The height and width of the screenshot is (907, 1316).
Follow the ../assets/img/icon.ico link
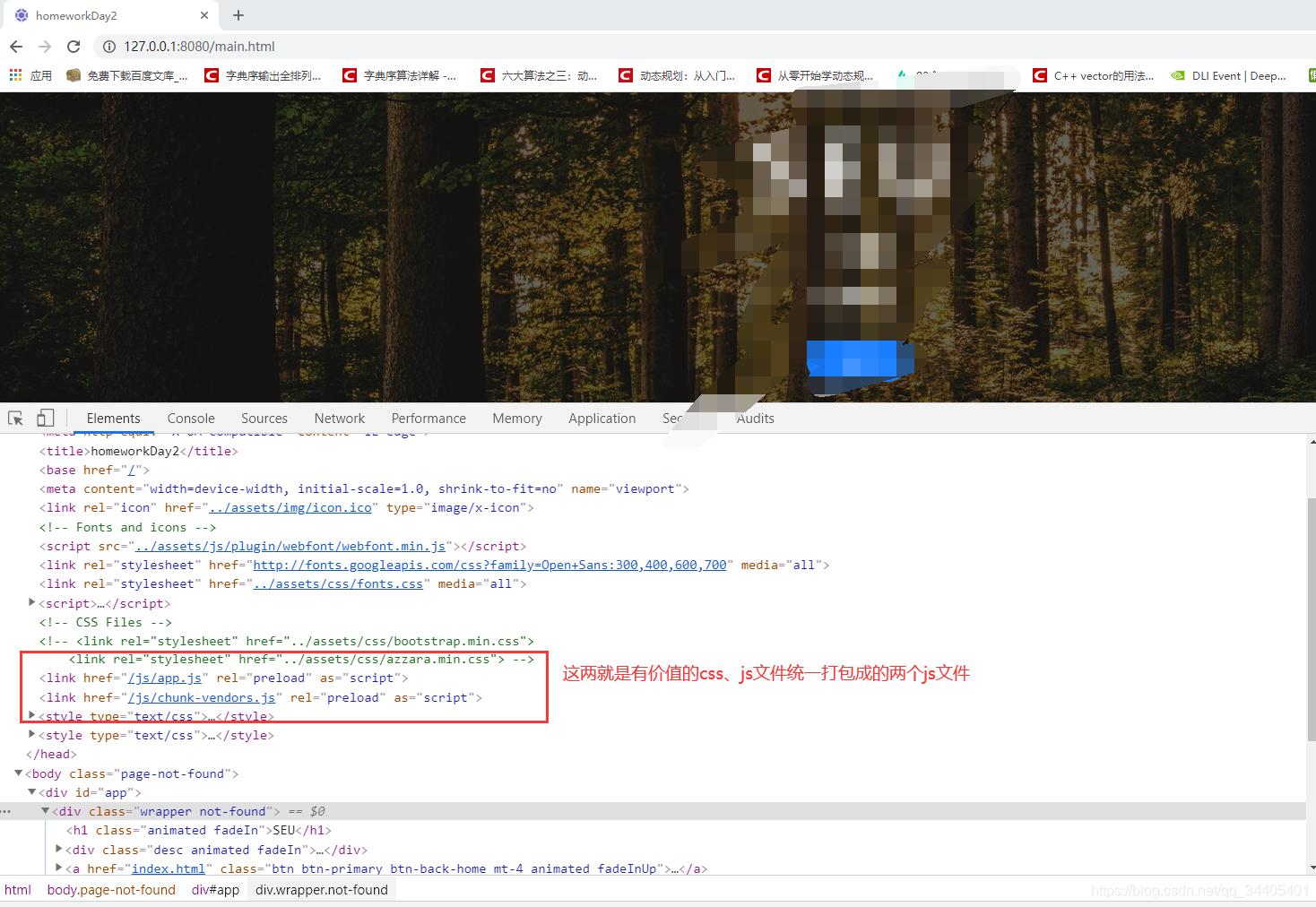click(x=290, y=508)
